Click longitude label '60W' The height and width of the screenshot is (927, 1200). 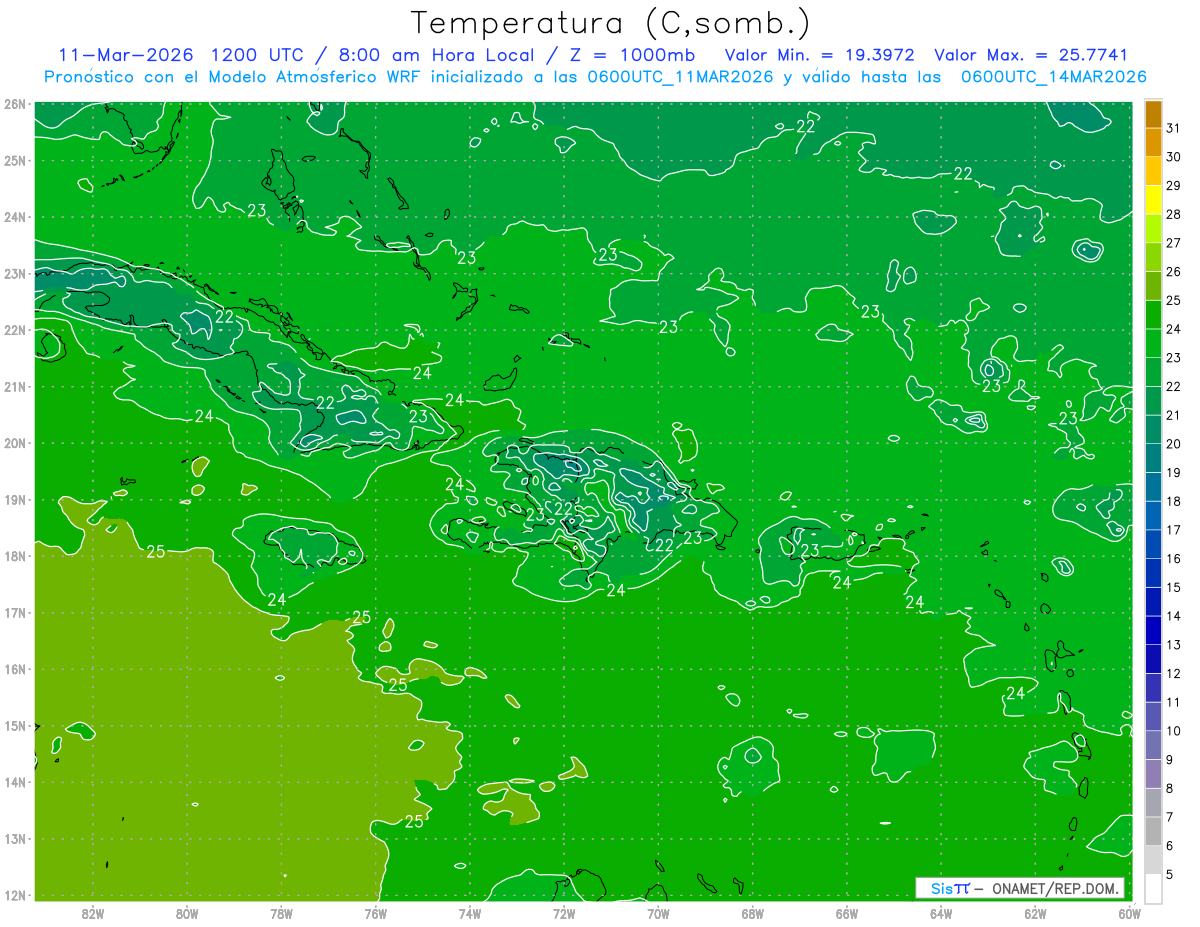pyautogui.click(x=1130, y=913)
